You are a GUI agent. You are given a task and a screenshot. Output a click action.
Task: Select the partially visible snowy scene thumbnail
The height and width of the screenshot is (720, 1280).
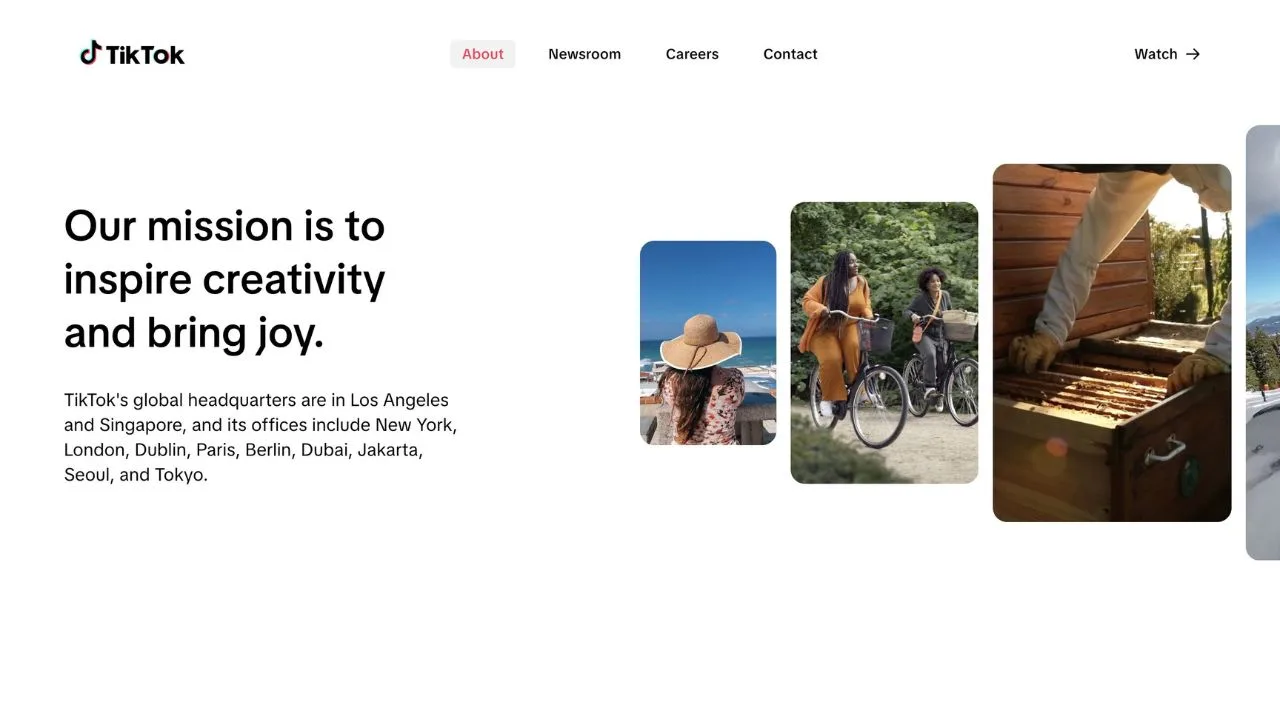pos(1263,342)
